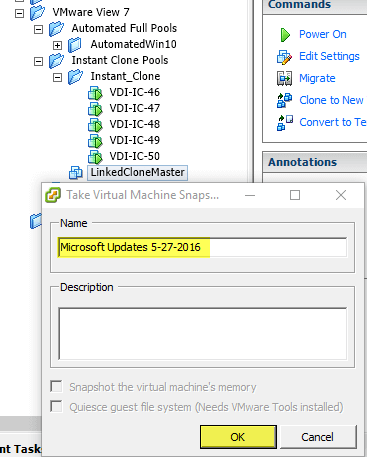The image size is (367, 457).
Task: Click the Migrate link
Action: [317, 78]
